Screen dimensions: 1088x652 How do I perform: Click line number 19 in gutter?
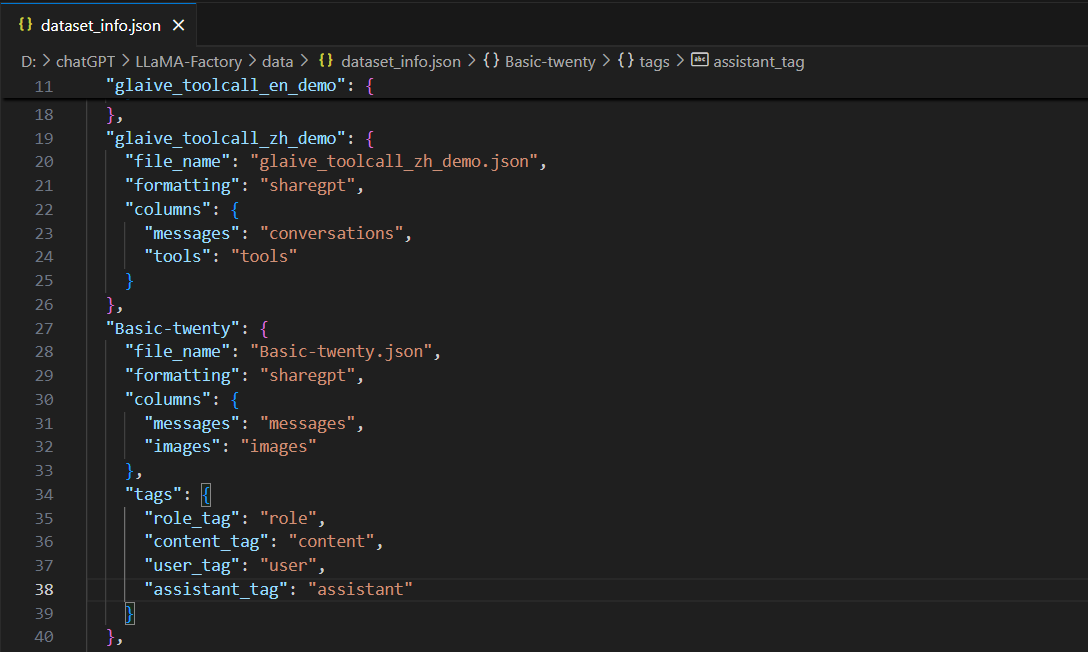(x=44, y=138)
